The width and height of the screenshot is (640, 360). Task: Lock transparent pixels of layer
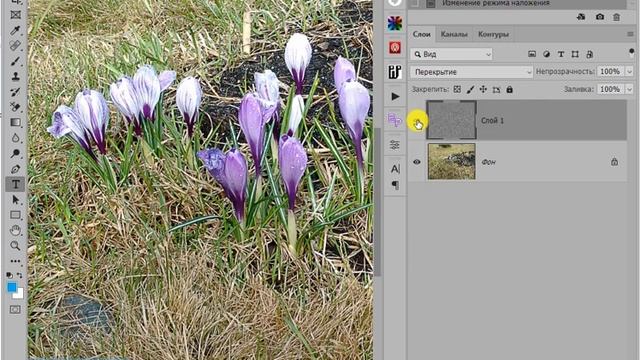click(457, 89)
